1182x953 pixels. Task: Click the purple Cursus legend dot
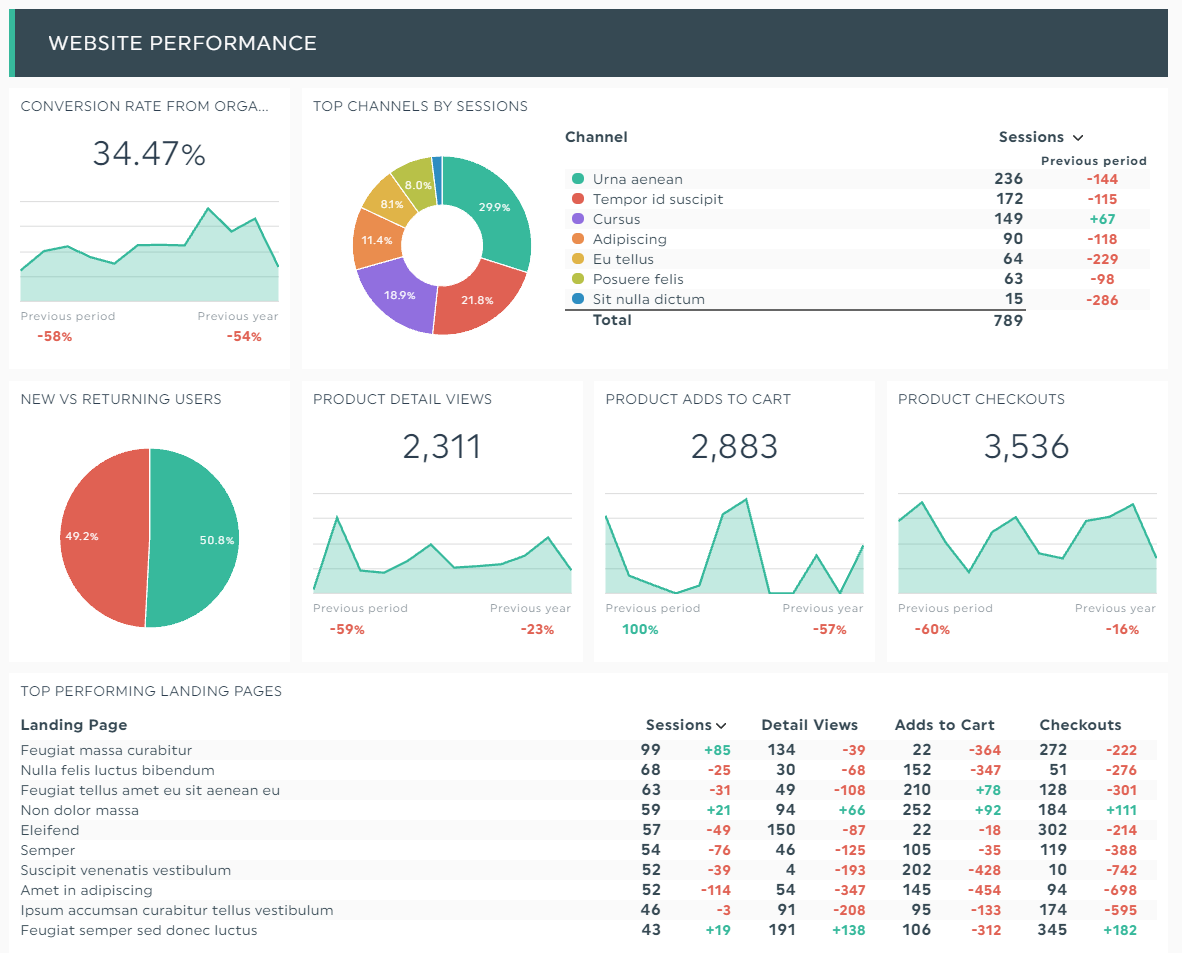577,219
